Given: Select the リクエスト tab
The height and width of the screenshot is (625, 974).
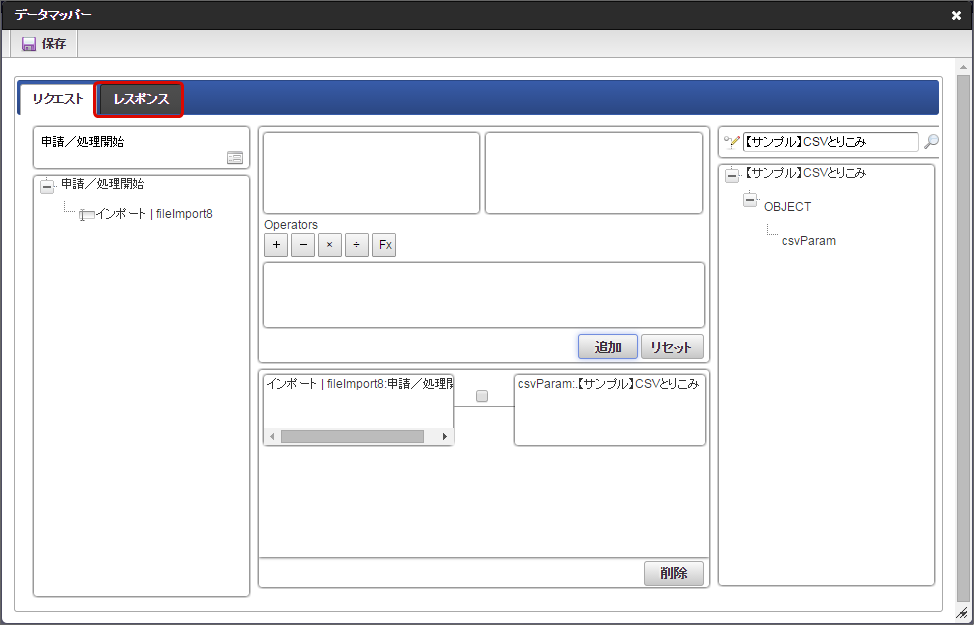Looking at the screenshot, I should coord(58,99).
